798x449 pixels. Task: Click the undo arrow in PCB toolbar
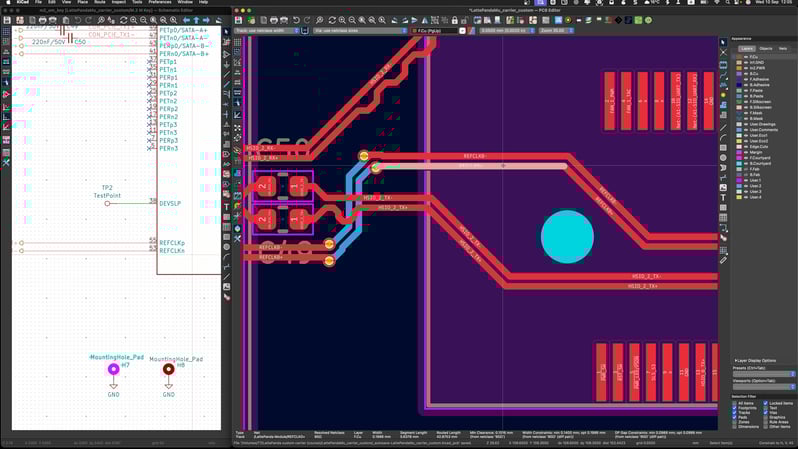point(296,19)
